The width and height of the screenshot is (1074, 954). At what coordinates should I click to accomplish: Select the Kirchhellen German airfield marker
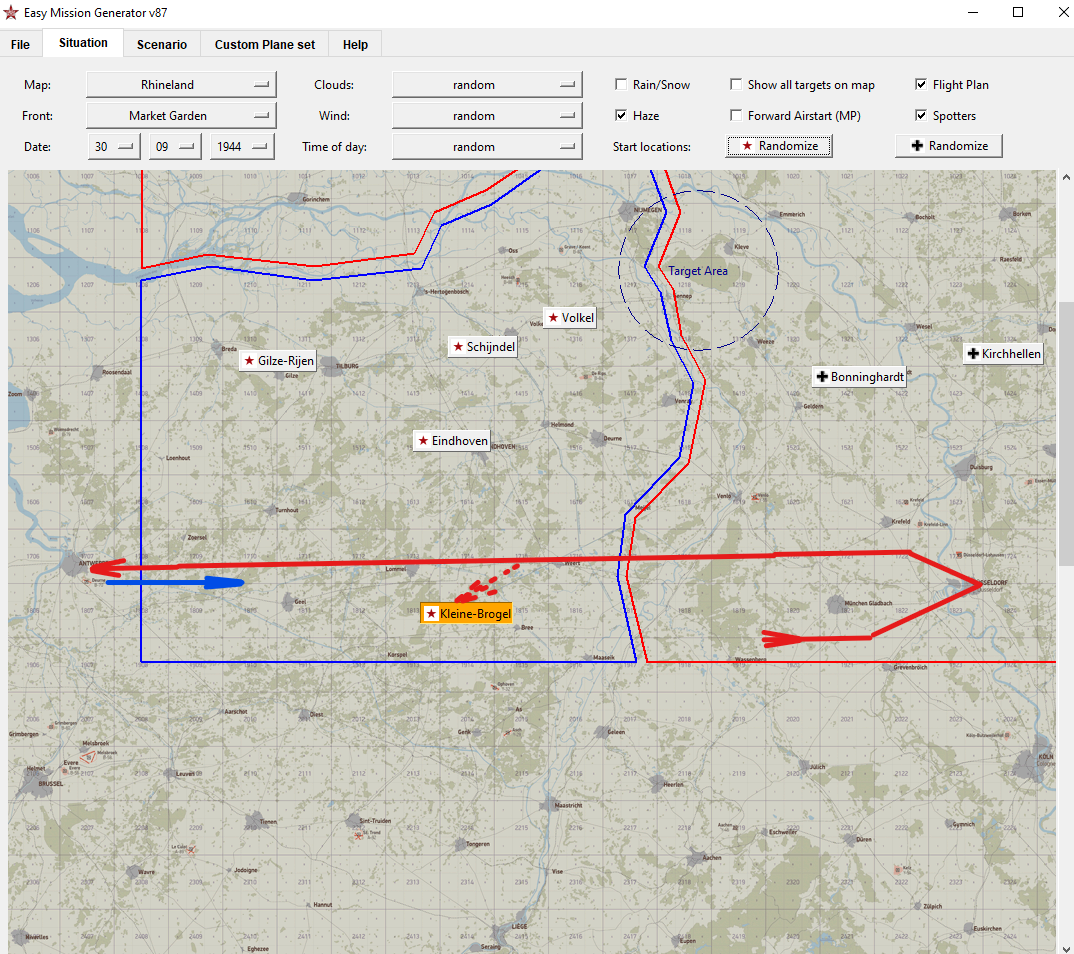pos(1003,354)
